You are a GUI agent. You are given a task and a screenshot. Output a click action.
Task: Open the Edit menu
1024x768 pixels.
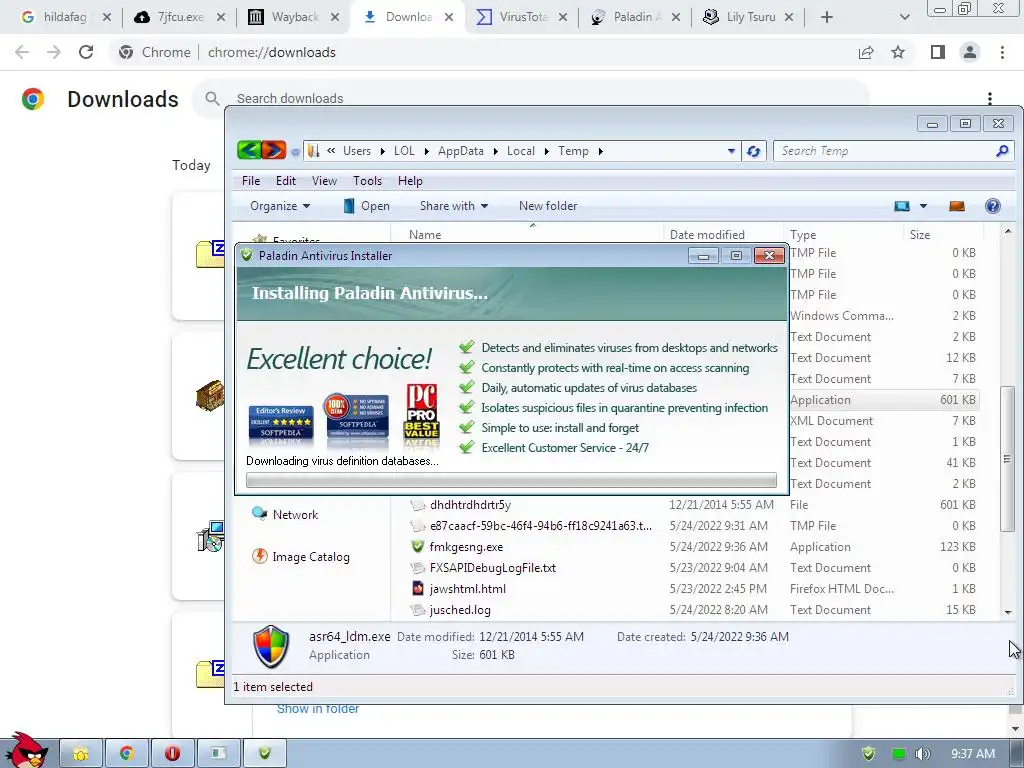coord(285,181)
